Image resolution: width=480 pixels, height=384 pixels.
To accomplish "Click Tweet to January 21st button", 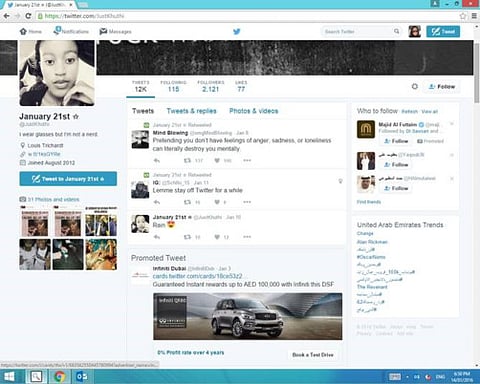I will [68, 179].
